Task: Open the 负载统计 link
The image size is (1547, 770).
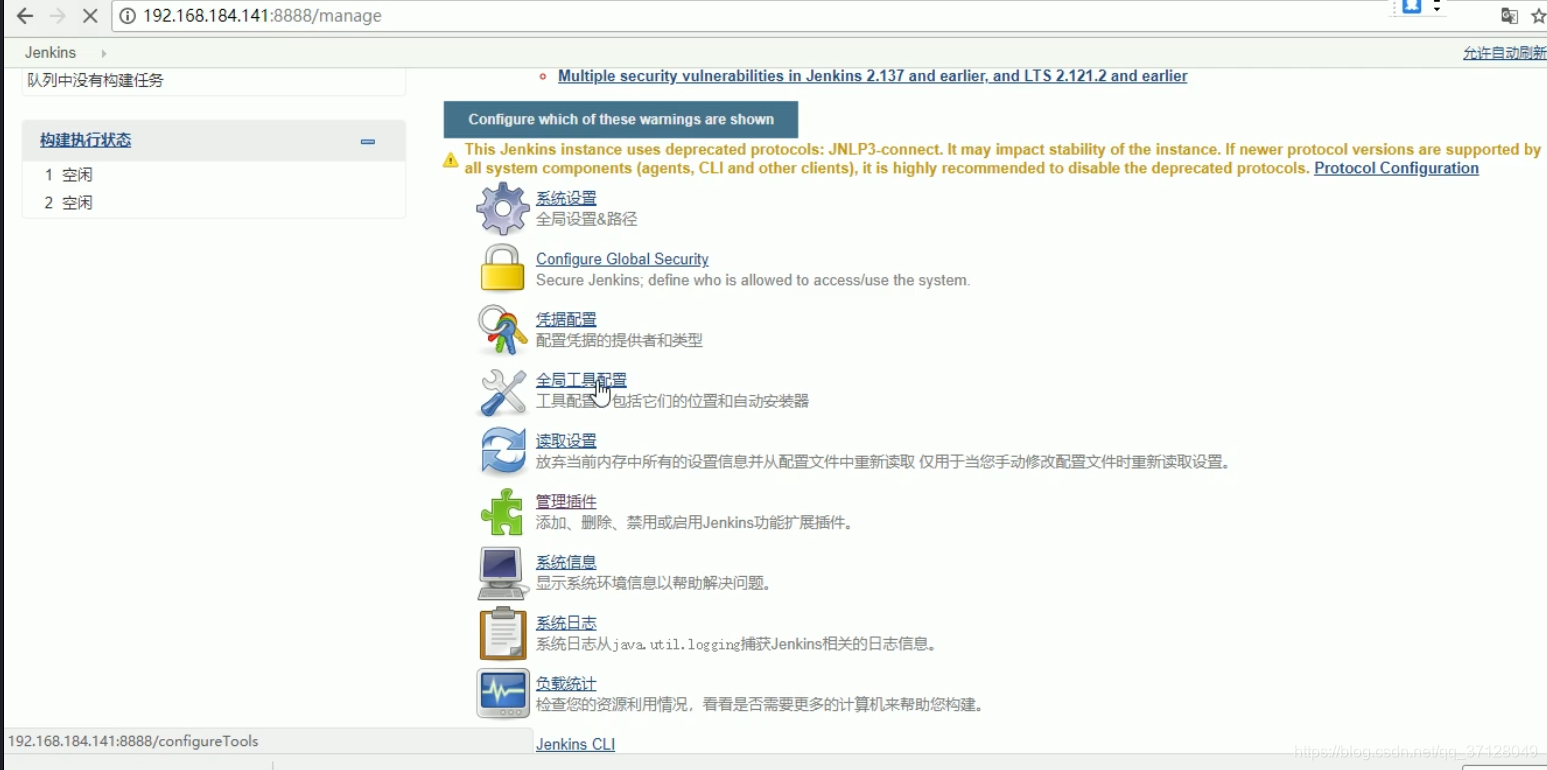Action: tap(566, 684)
